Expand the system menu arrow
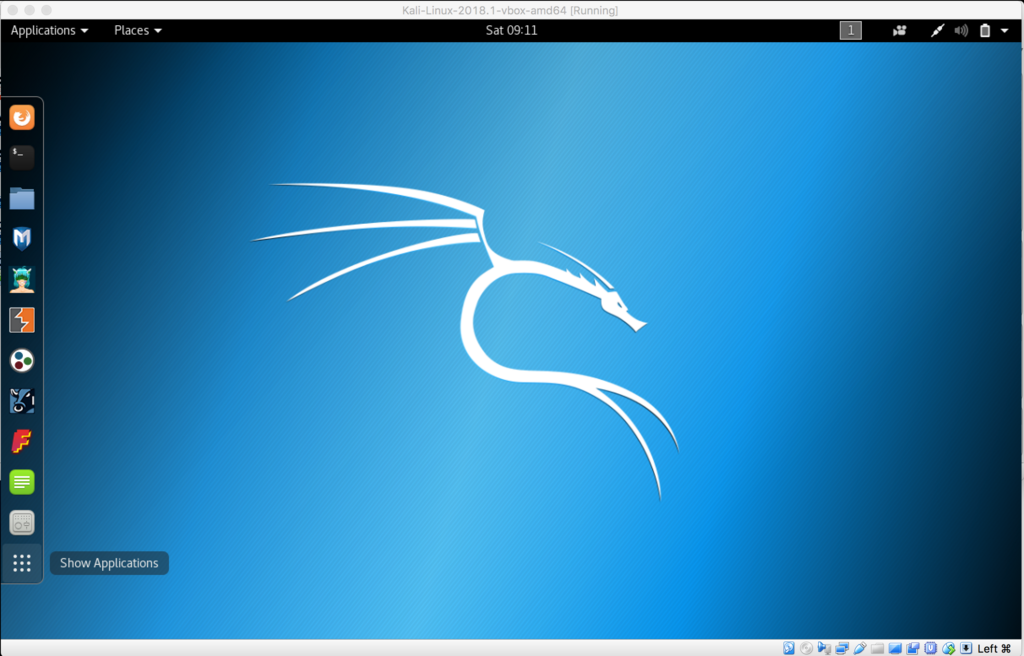 (1004, 31)
